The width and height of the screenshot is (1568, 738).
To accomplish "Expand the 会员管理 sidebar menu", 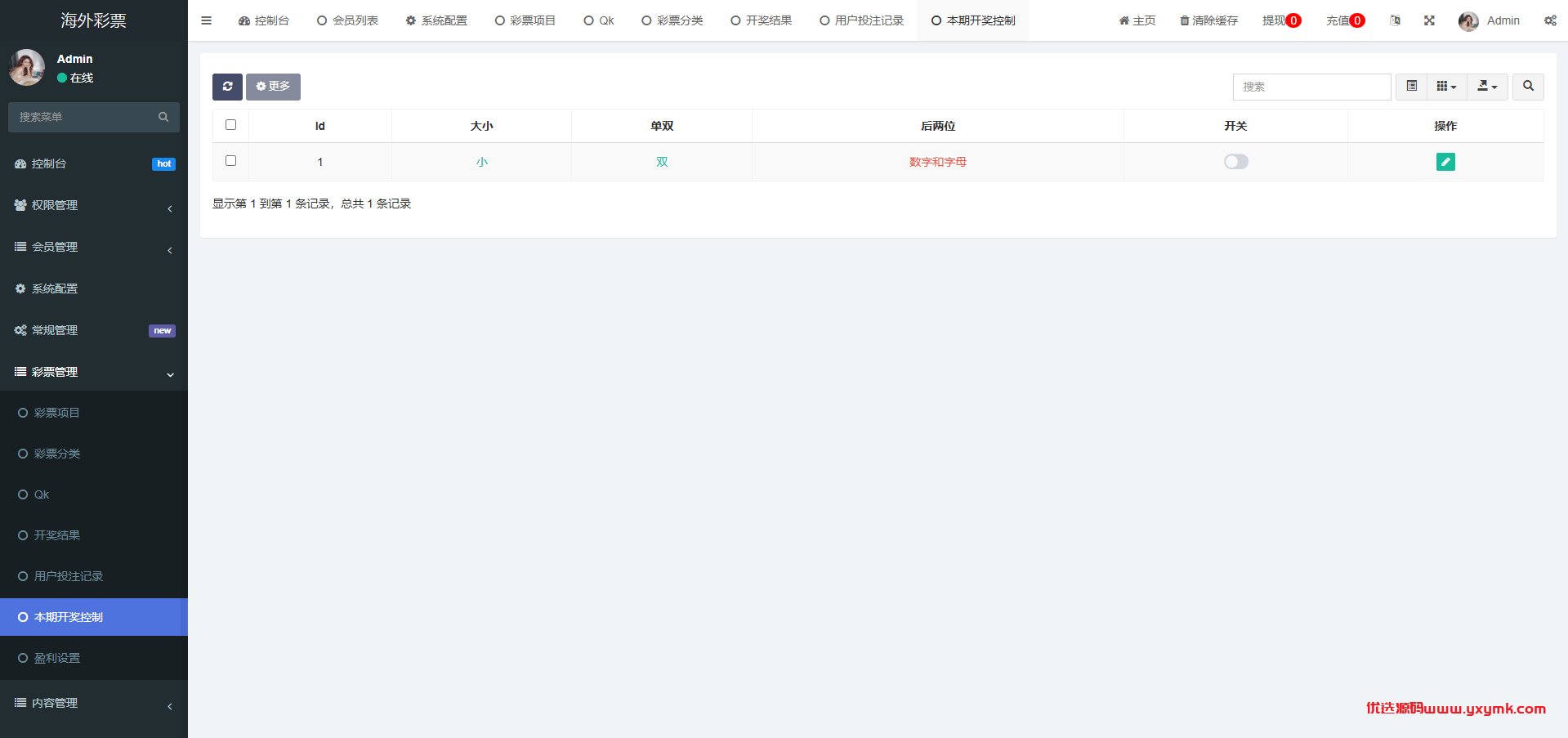I will pyautogui.click(x=94, y=247).
